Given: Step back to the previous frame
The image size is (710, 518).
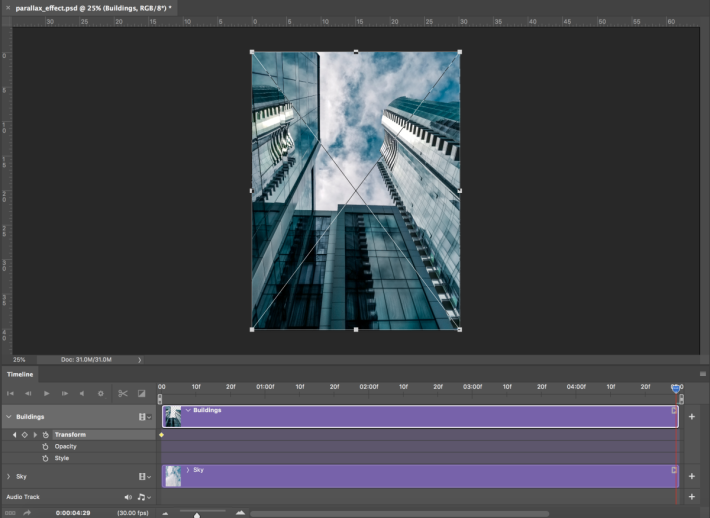Looking at the screenshot, I should click(28, 393).
